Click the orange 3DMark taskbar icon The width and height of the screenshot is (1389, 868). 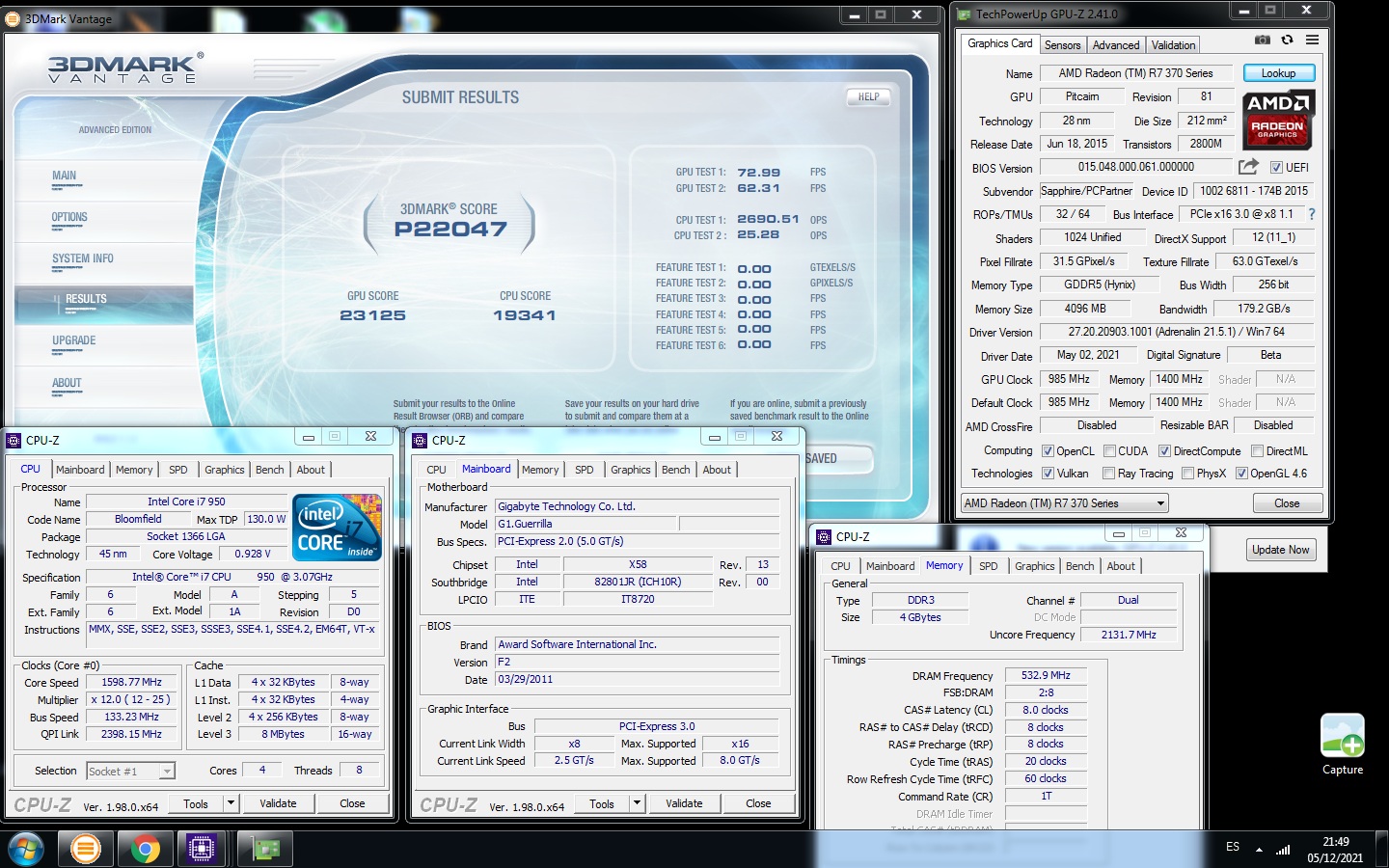85,849
